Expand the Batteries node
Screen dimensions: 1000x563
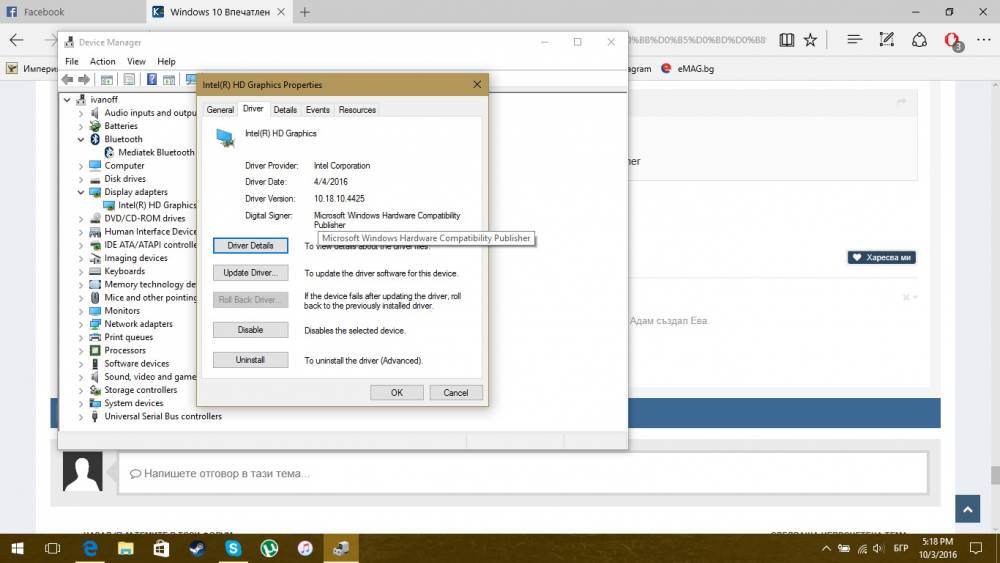[x=81, y=126]
